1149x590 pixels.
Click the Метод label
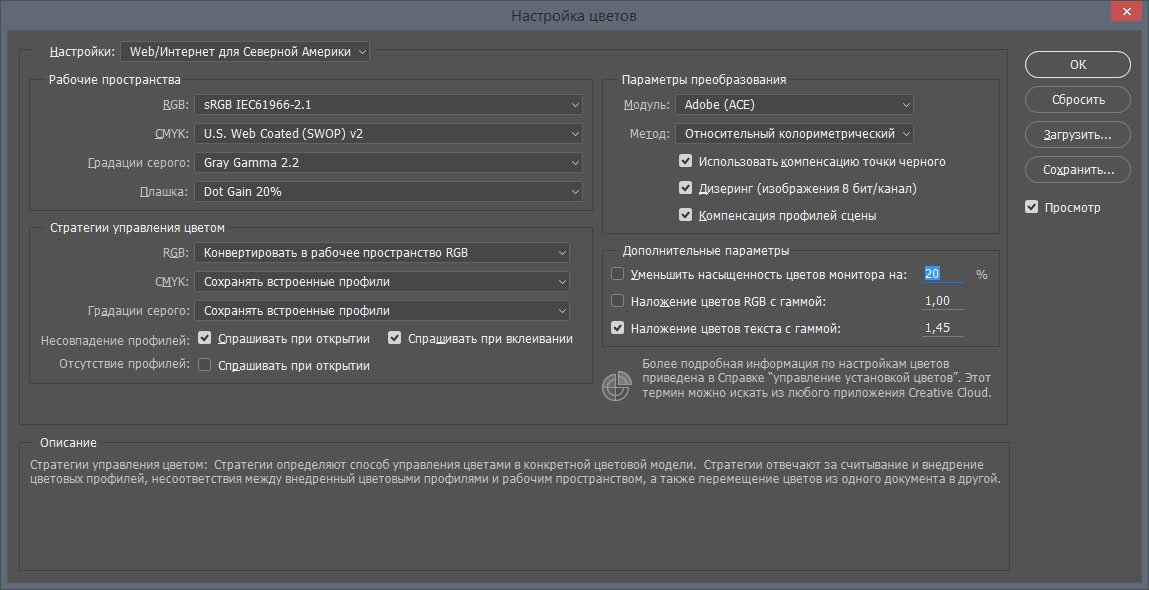click(x=649, y=134)
